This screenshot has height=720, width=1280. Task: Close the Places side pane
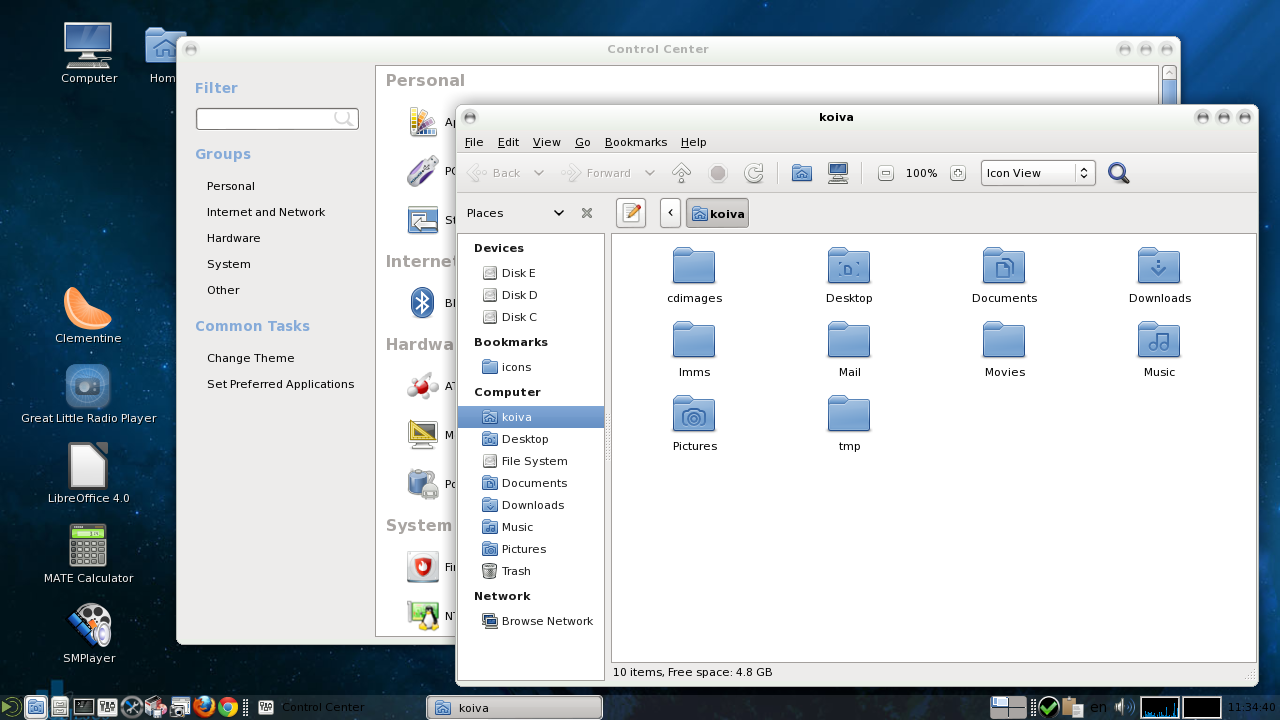(587, 213)
